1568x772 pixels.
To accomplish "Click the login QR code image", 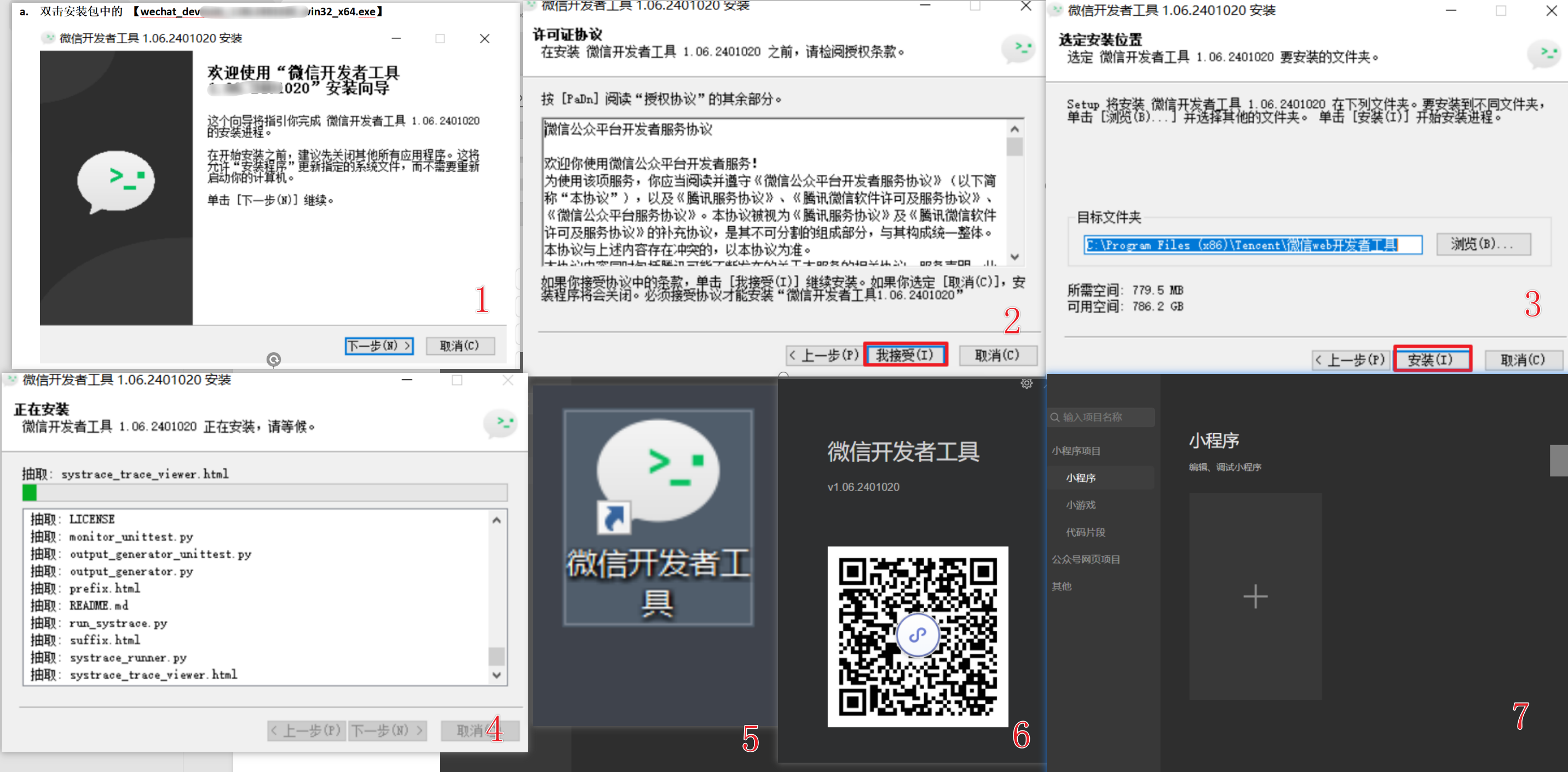I will point(918,636).
